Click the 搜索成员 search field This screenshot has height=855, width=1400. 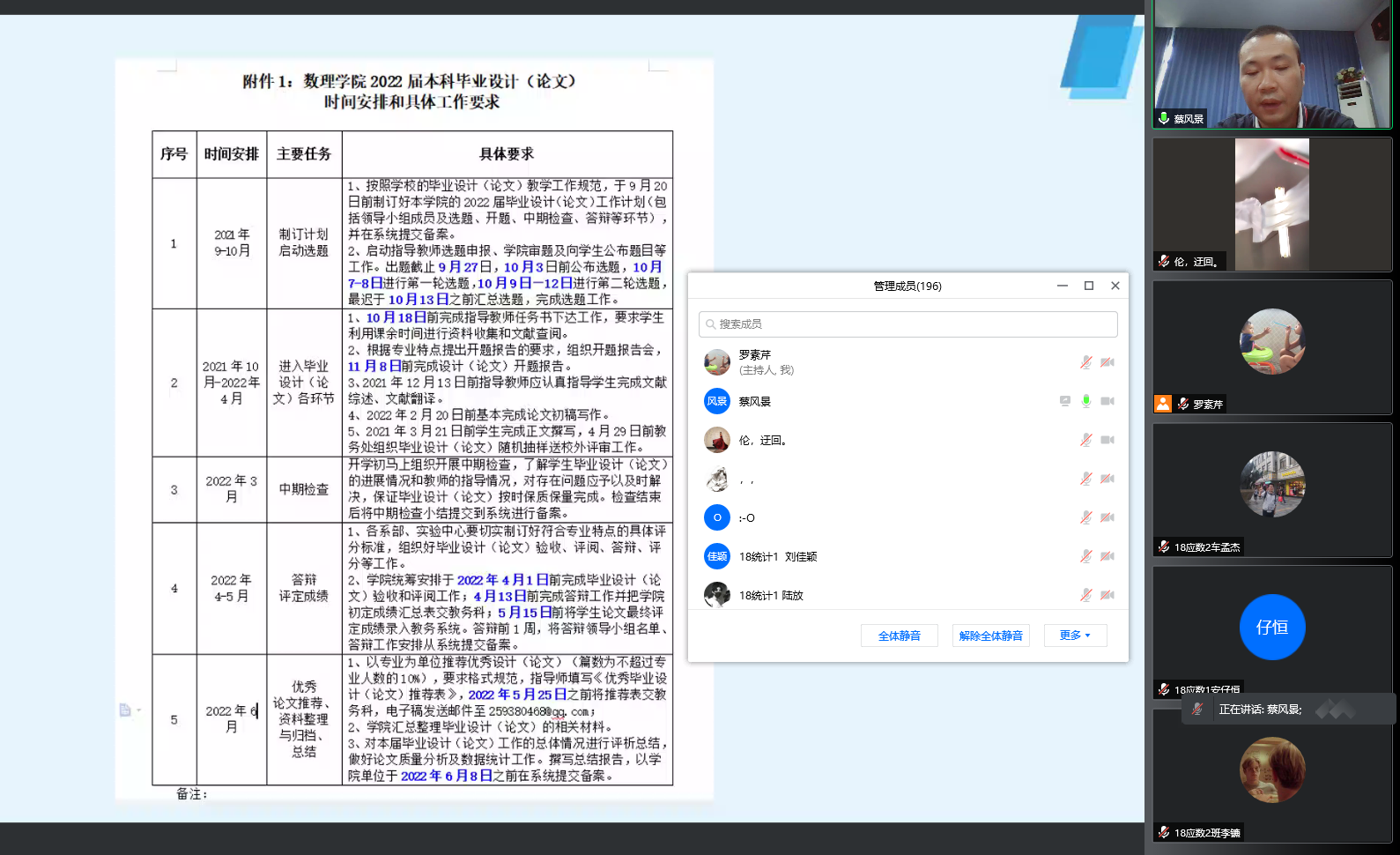(907, 324)
